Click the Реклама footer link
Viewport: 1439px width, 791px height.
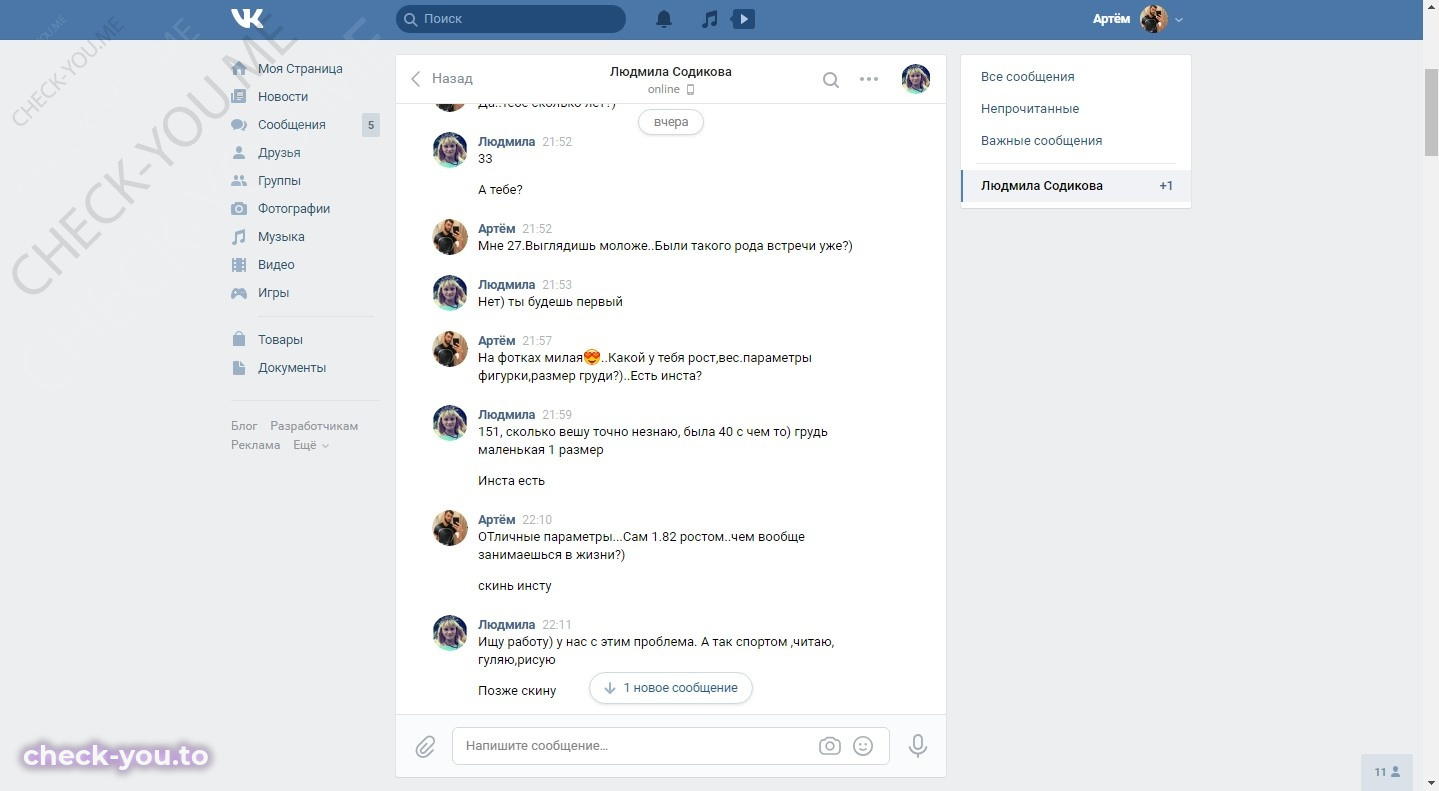(256, 445)
